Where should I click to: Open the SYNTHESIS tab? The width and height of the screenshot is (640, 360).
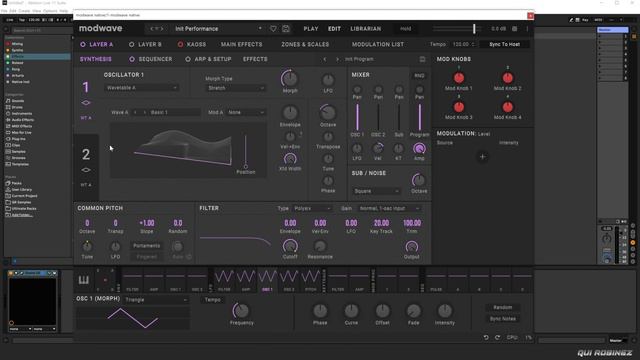click(96, 60)
